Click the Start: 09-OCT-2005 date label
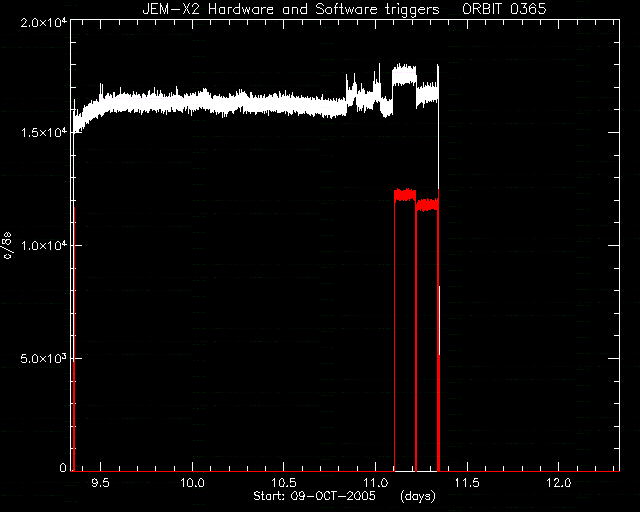Screen dimensions: 640x512 (x=314, y=496)
